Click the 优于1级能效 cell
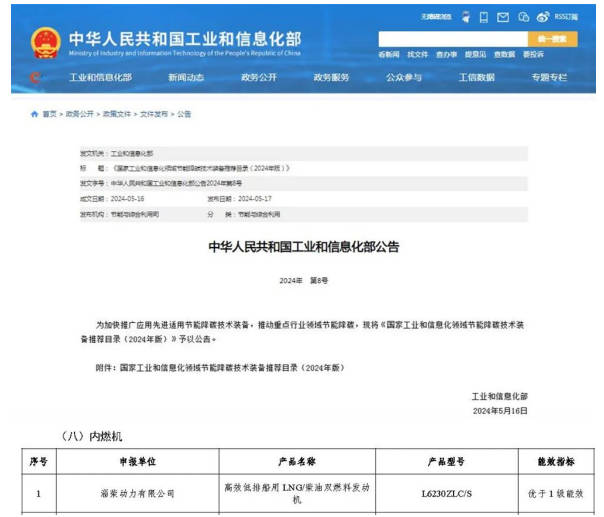The height and width of the screenshot is (517, 604). pos(556,494)
